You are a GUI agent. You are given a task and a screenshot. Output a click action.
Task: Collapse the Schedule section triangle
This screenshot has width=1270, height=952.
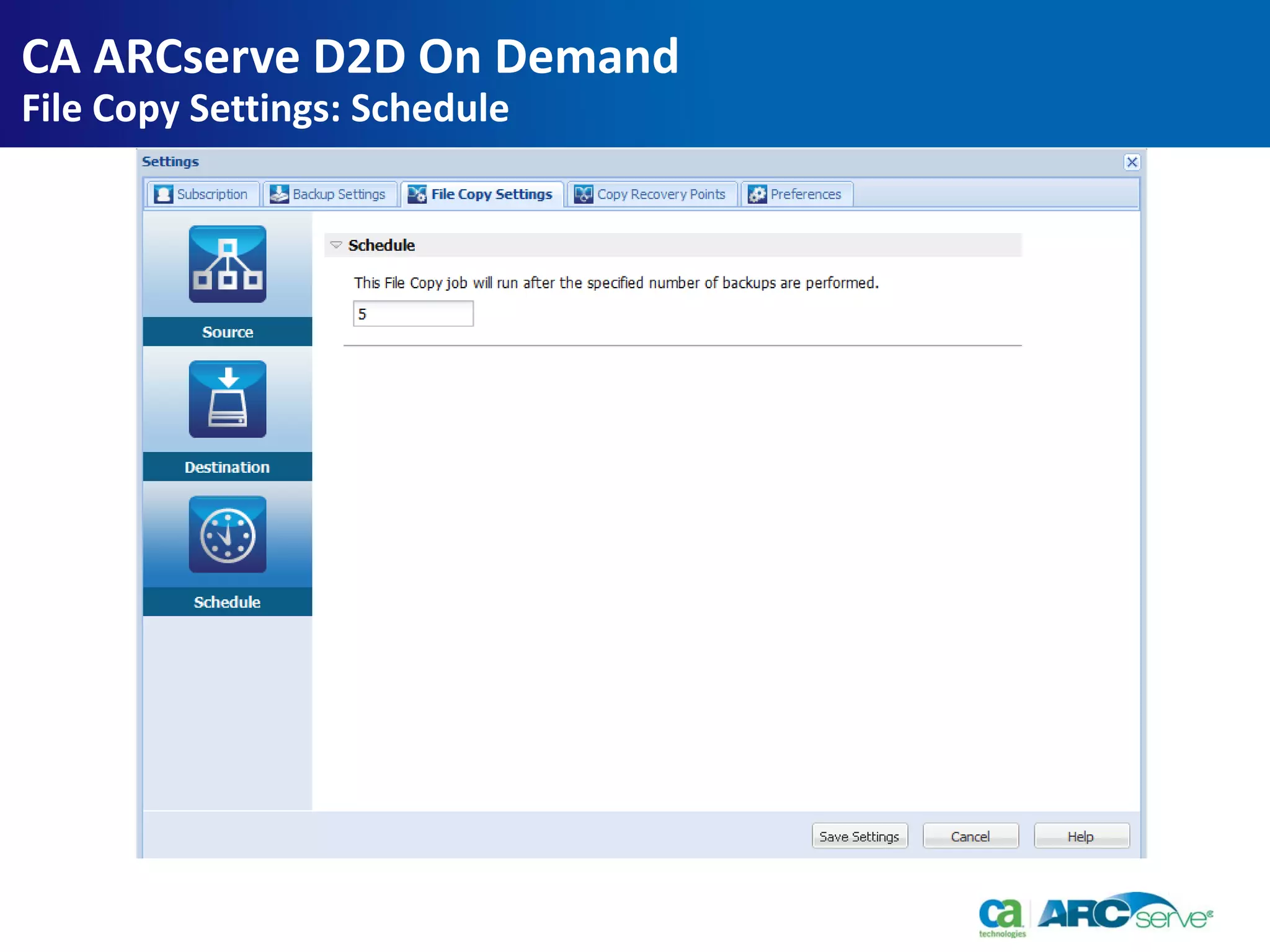click(x=336, y=245)
